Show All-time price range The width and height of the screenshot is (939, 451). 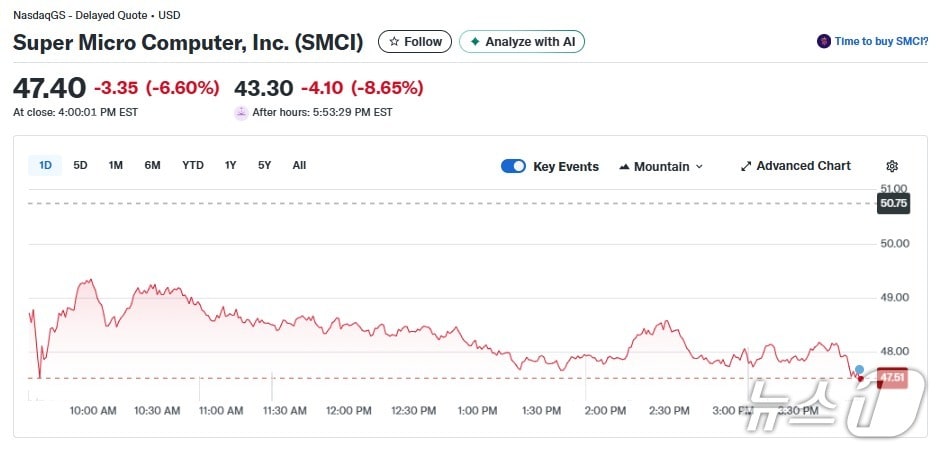click(x=299, y=165)
